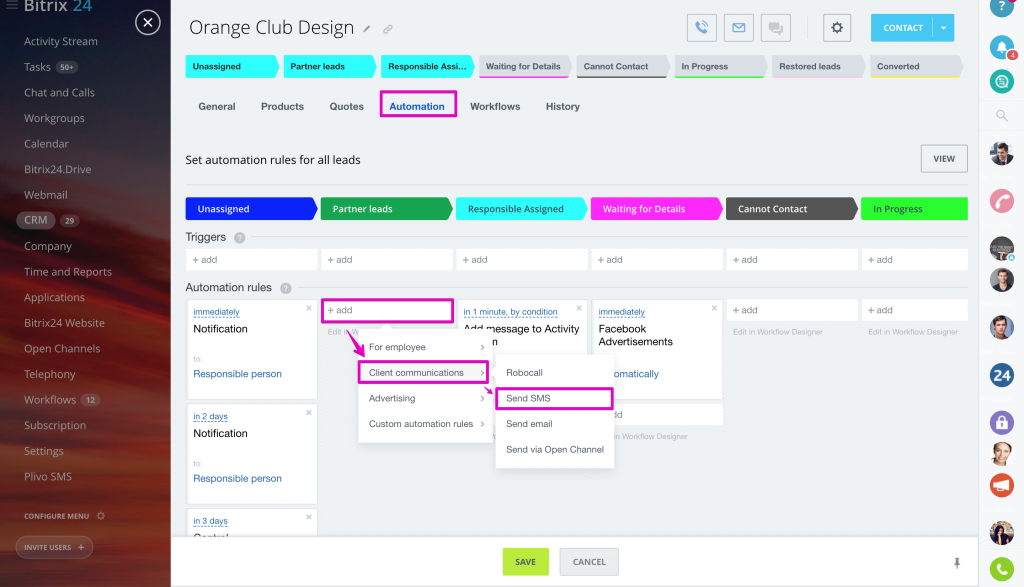1024x587 pixels.
Task: Select Send email in the submenu
Action: click(554, 424)
